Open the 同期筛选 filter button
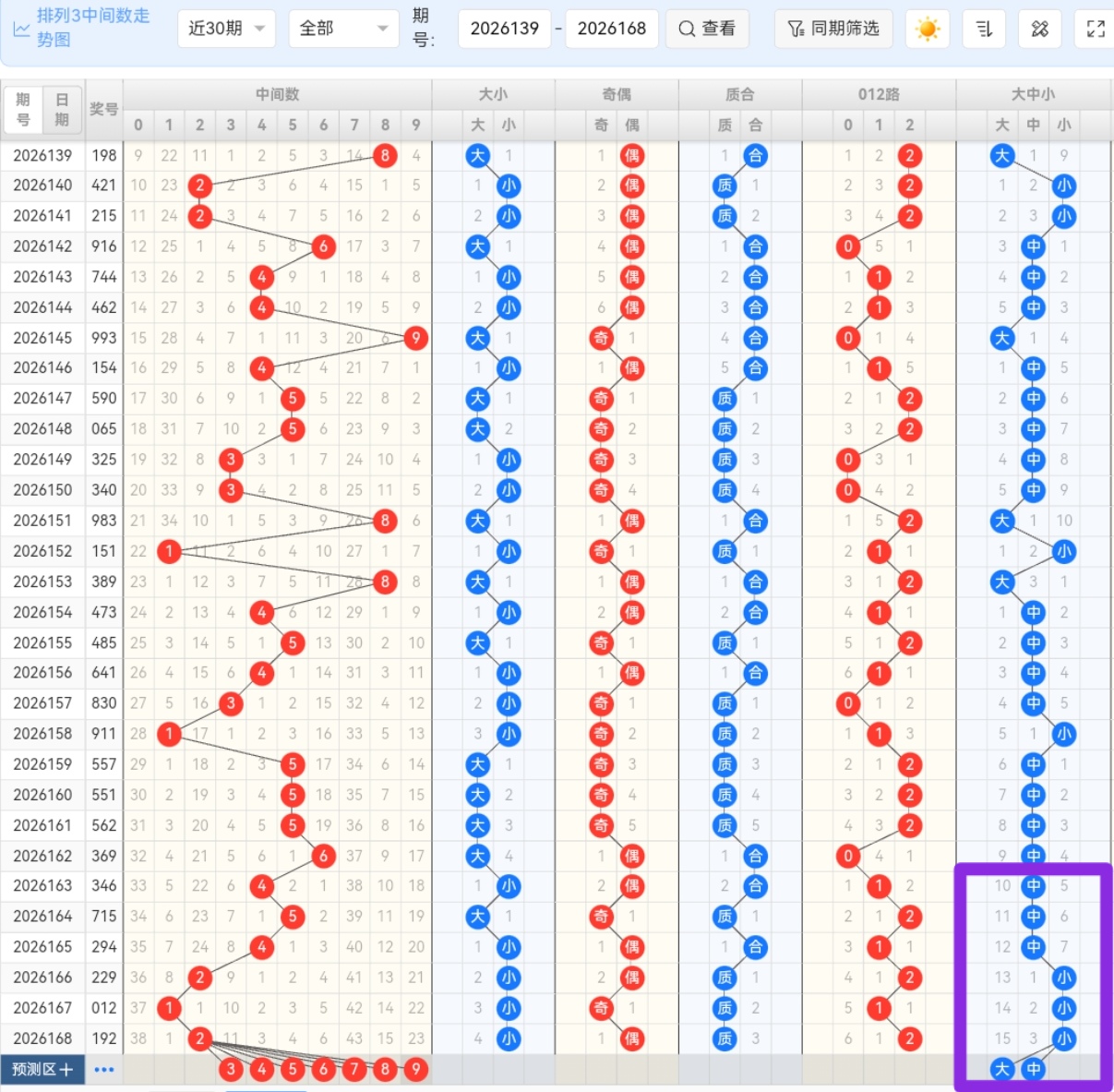The height and width of the screenshot is (1092, 1114). tap(833, 29)
